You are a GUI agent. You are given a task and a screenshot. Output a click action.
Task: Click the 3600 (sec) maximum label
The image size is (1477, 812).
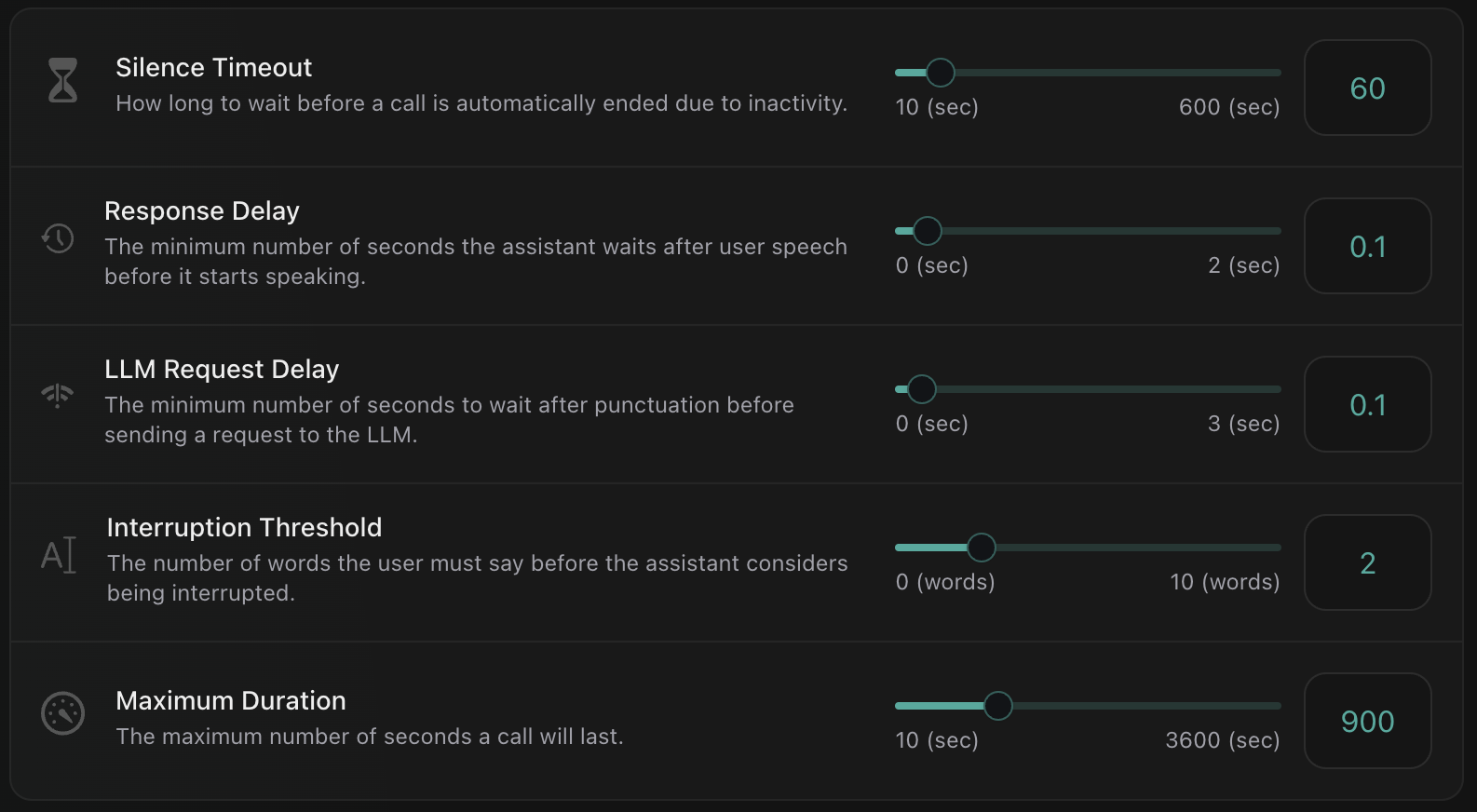1222,740
